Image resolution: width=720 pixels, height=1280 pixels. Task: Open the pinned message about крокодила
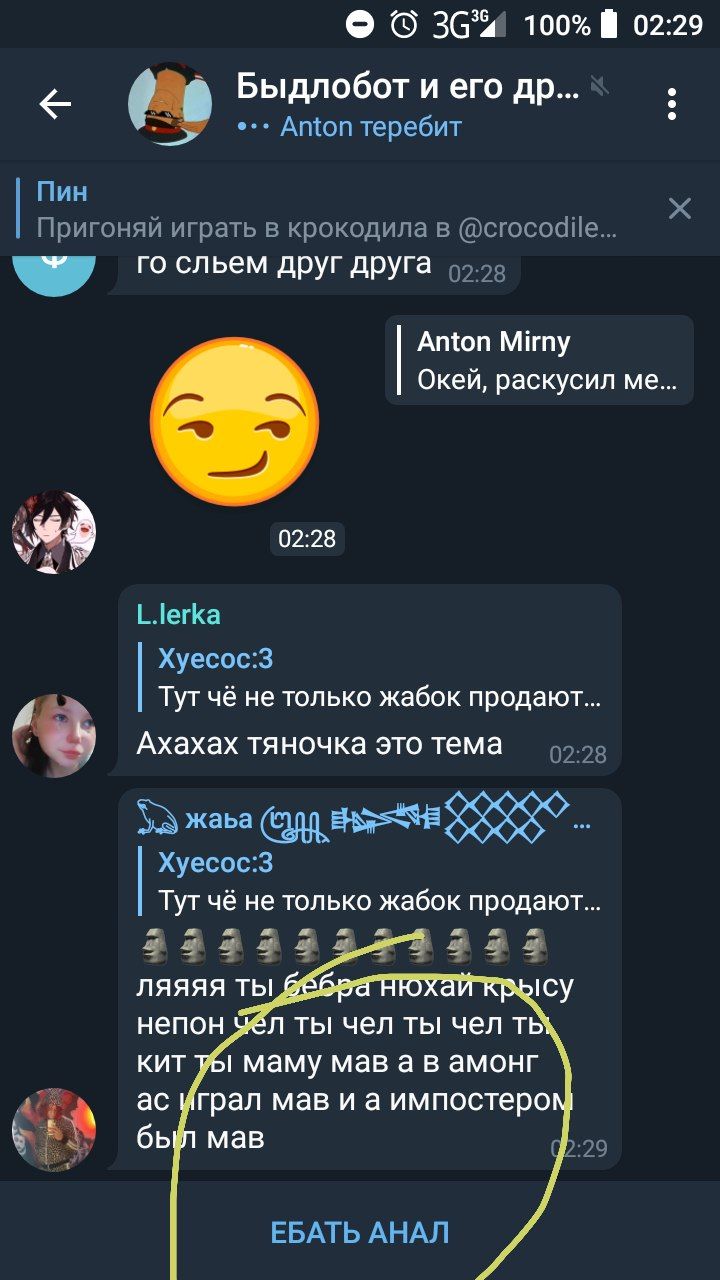click(x=326, y=209)
